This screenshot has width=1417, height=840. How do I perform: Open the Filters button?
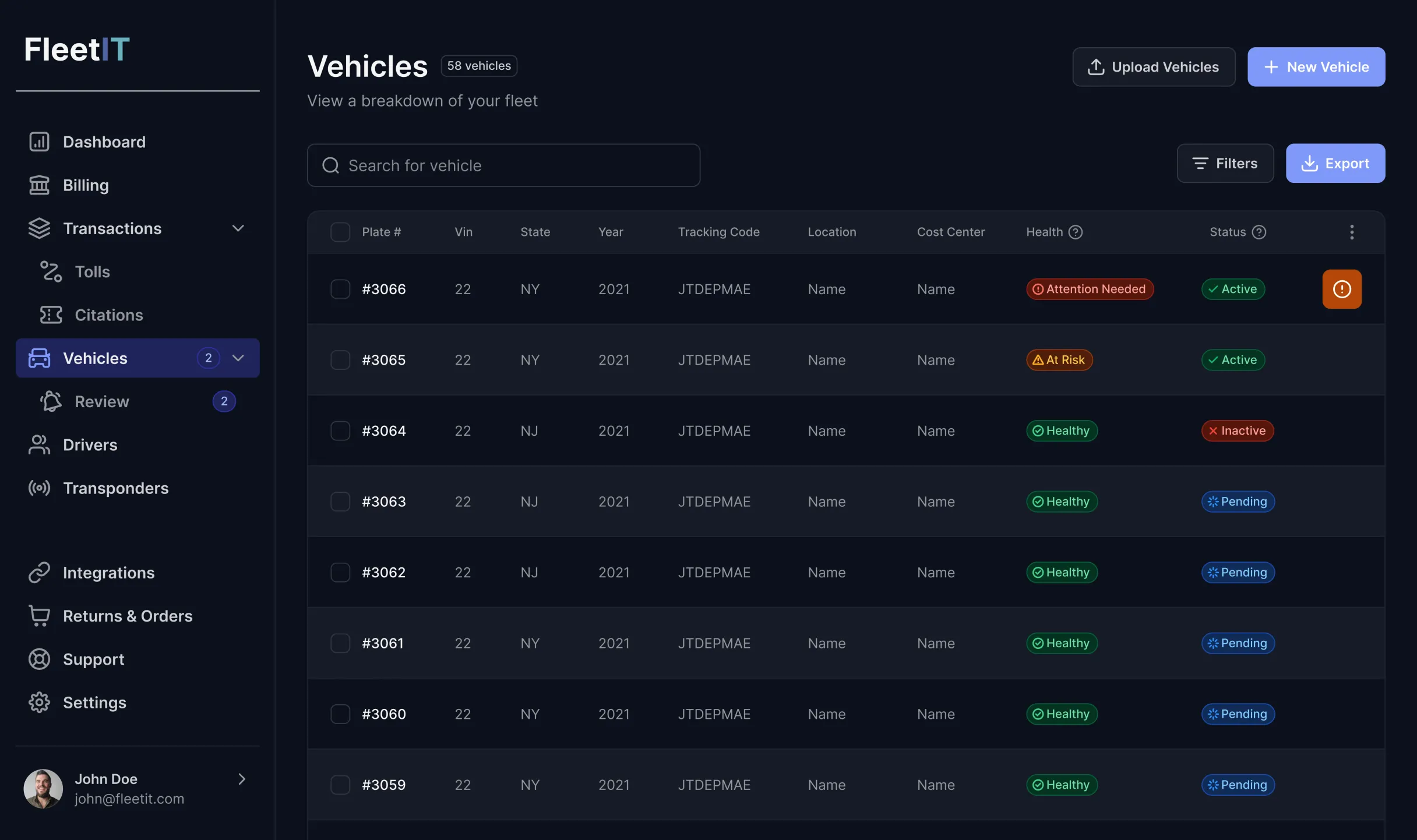[1225, 163]
